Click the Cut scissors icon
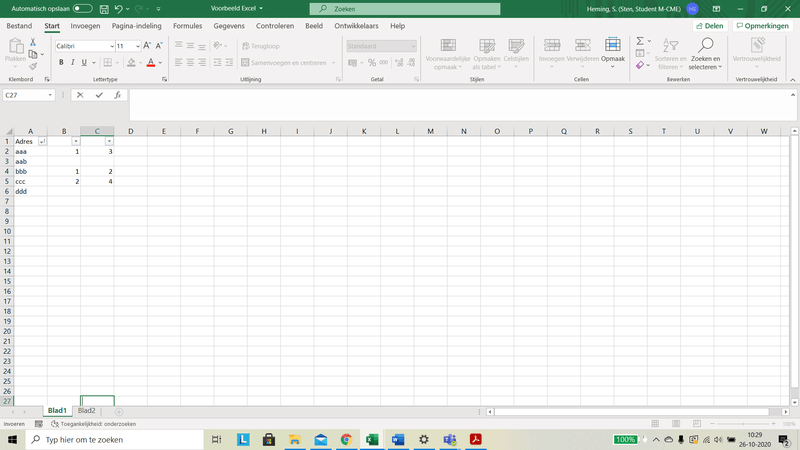 pos(33,42)
